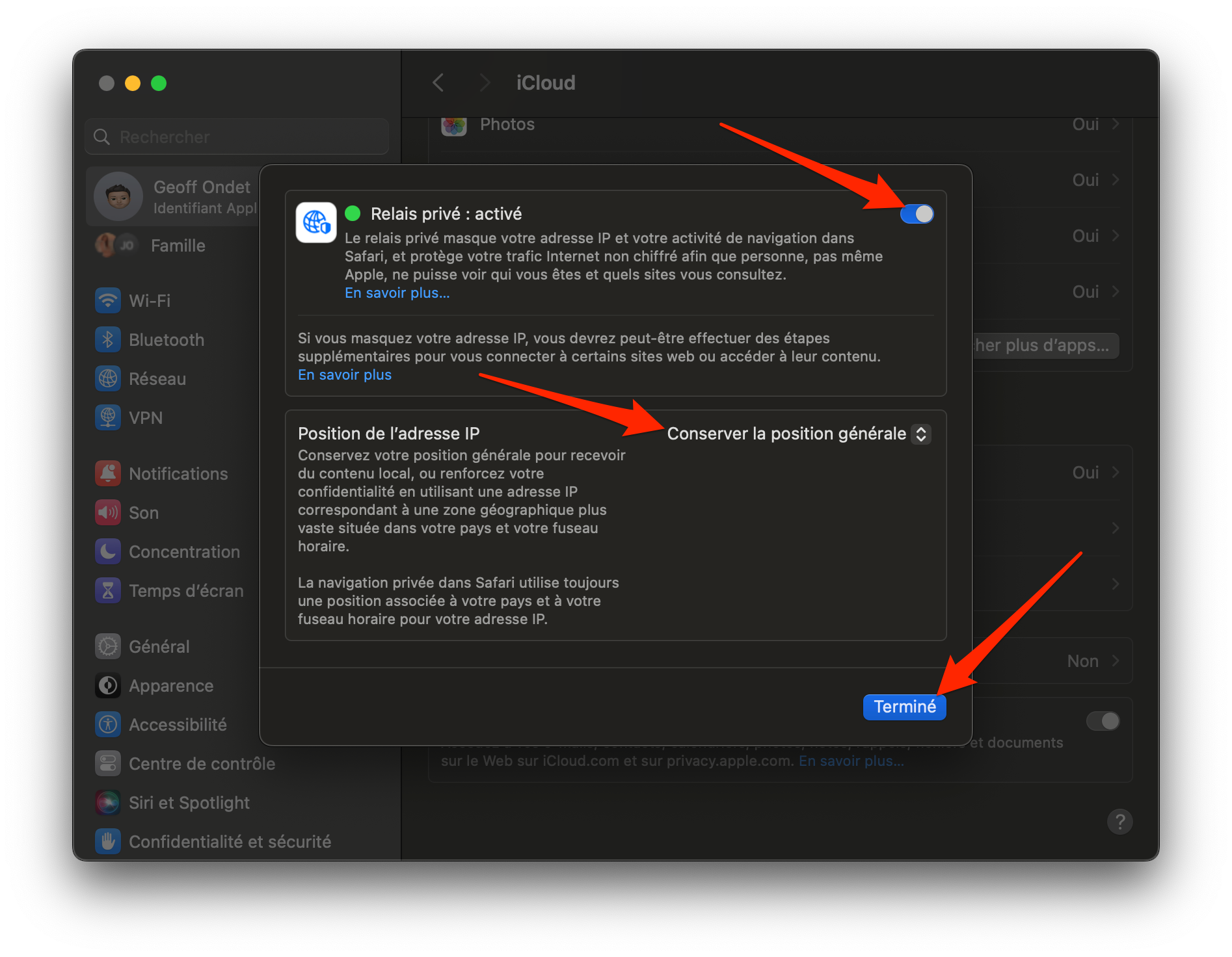Screen dimensions: 1232x957
Task: Click the Concentration moon icon
Action: 108,551
